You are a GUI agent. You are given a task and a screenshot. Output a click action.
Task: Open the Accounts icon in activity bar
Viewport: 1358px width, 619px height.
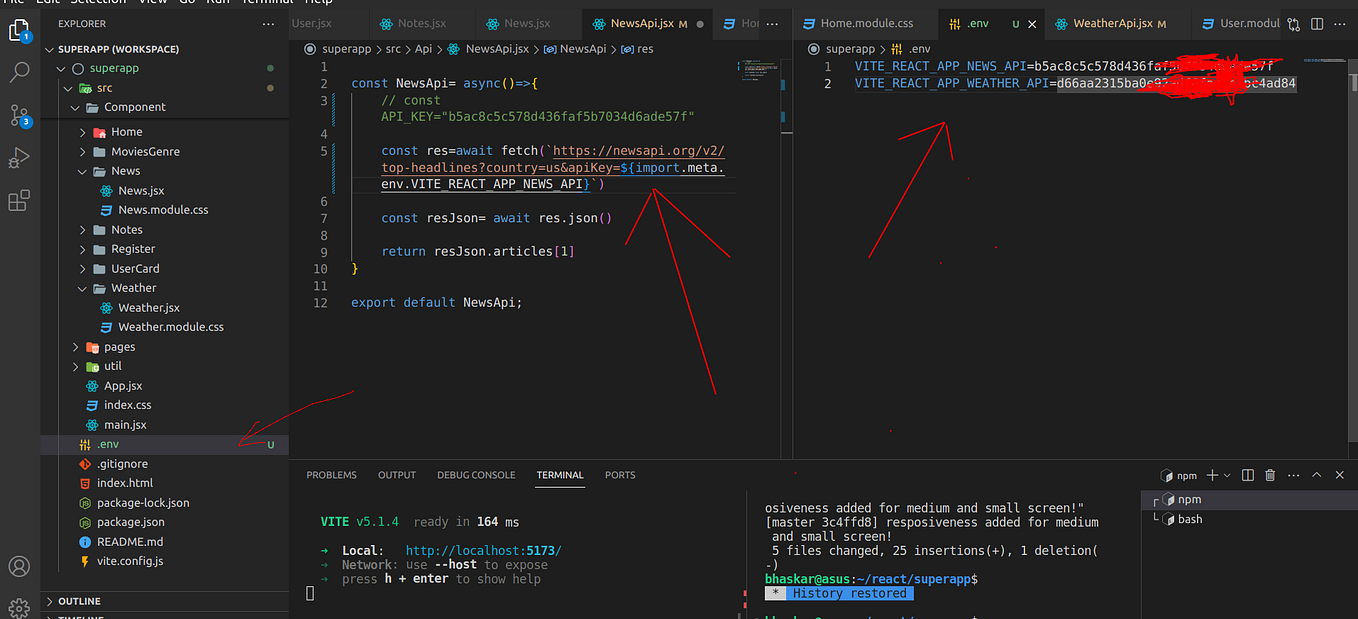pos(20,566)
